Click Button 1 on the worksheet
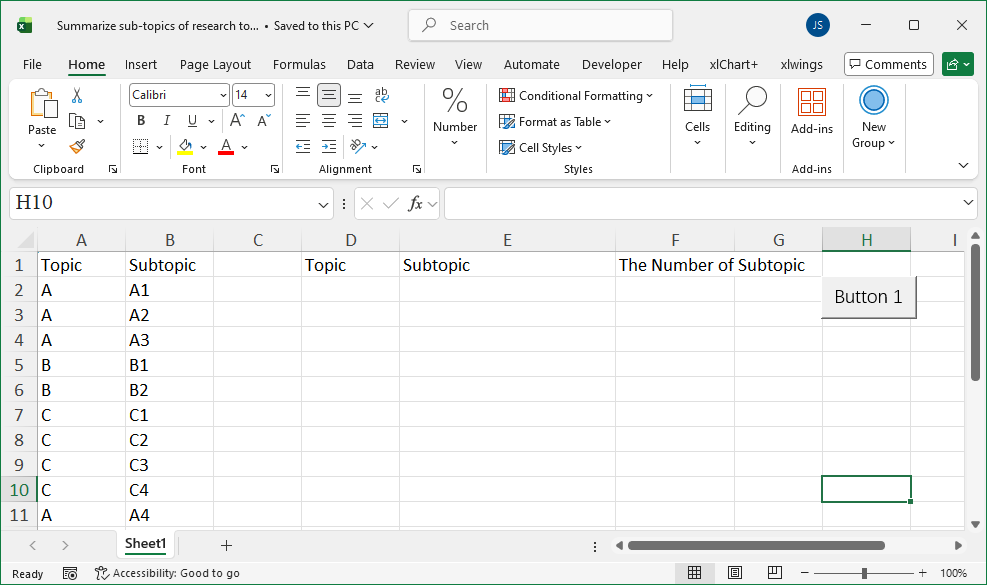The width and height of the screenshot is (987, 585). coord(868,296)
